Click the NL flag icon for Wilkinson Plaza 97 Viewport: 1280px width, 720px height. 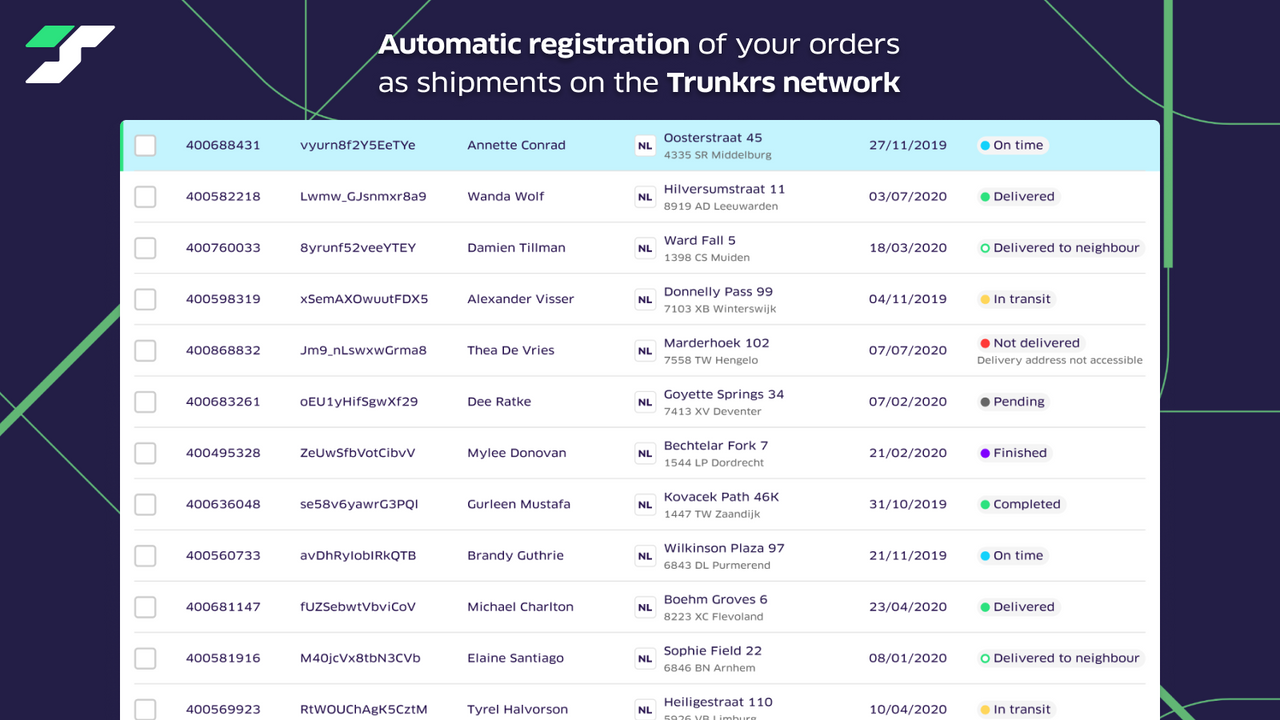coord(645,555)
